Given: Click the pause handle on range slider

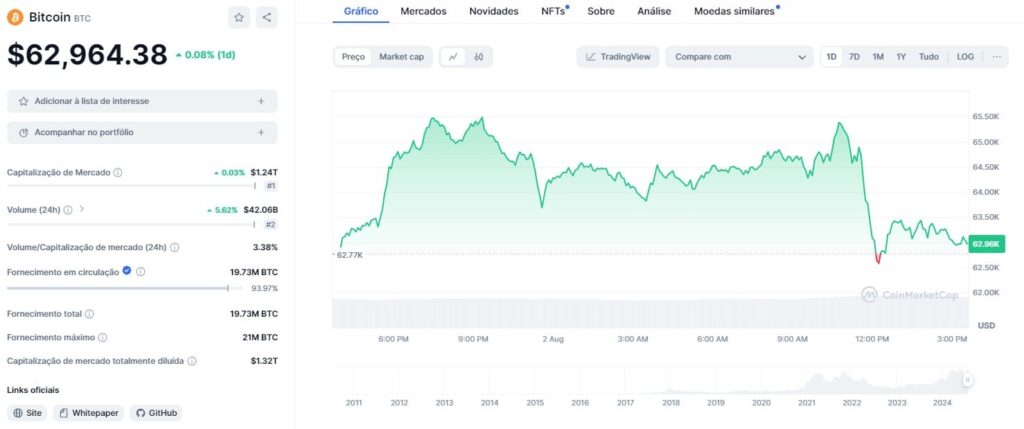Looking at the screenshot, I should (x=968, y=379).
